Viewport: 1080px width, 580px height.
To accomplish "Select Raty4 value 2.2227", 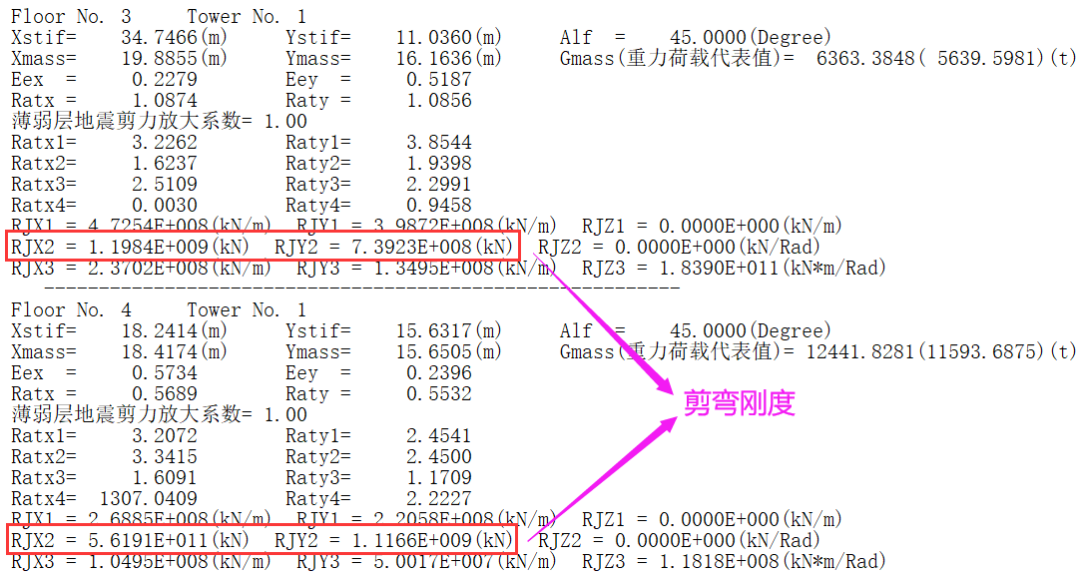I will pyautogui.click(x=439, y=499).
